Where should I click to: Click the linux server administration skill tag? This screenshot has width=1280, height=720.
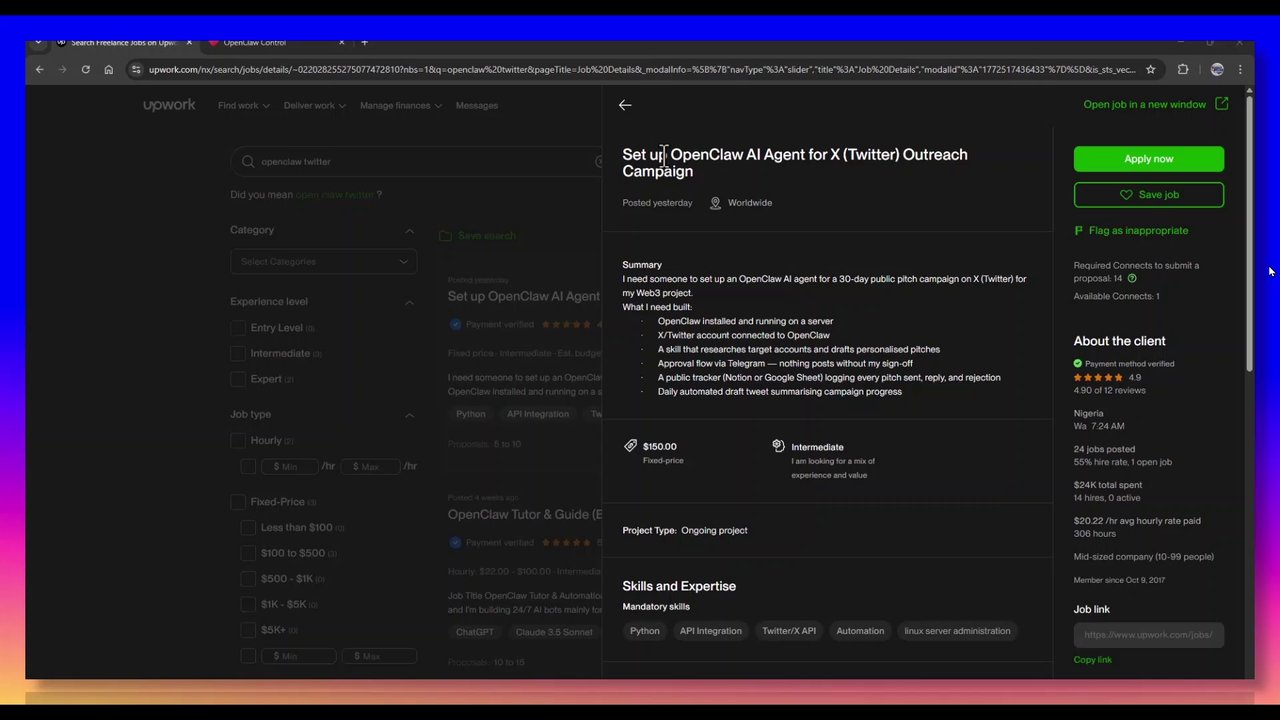pyautogui.click(x=957, y=631)
